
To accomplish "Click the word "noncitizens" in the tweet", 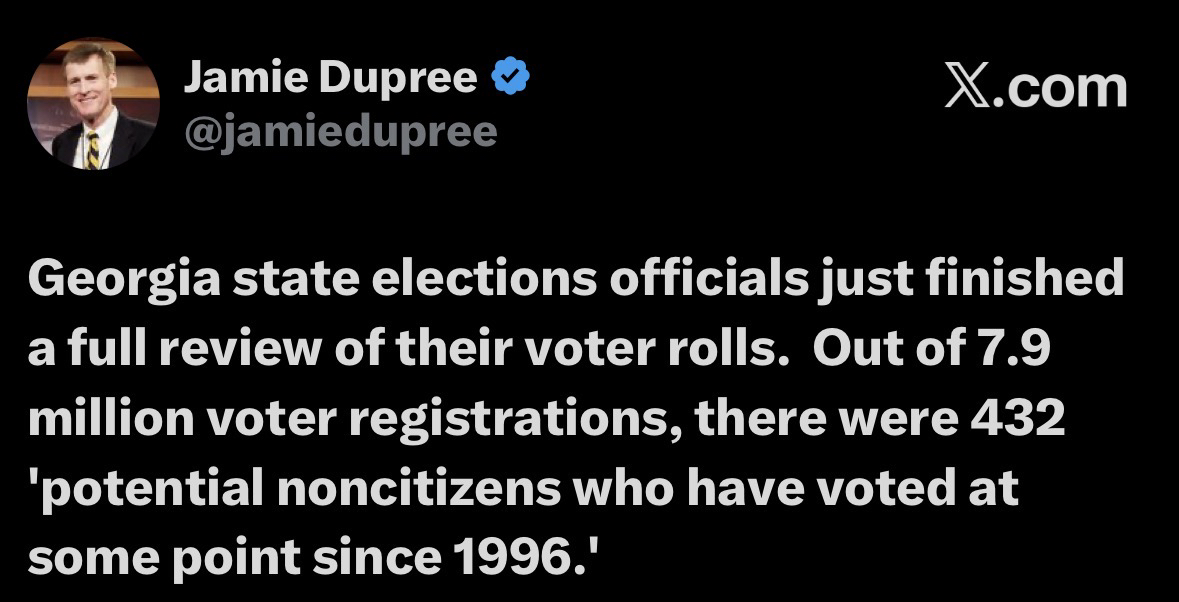I will coord(419,488).
